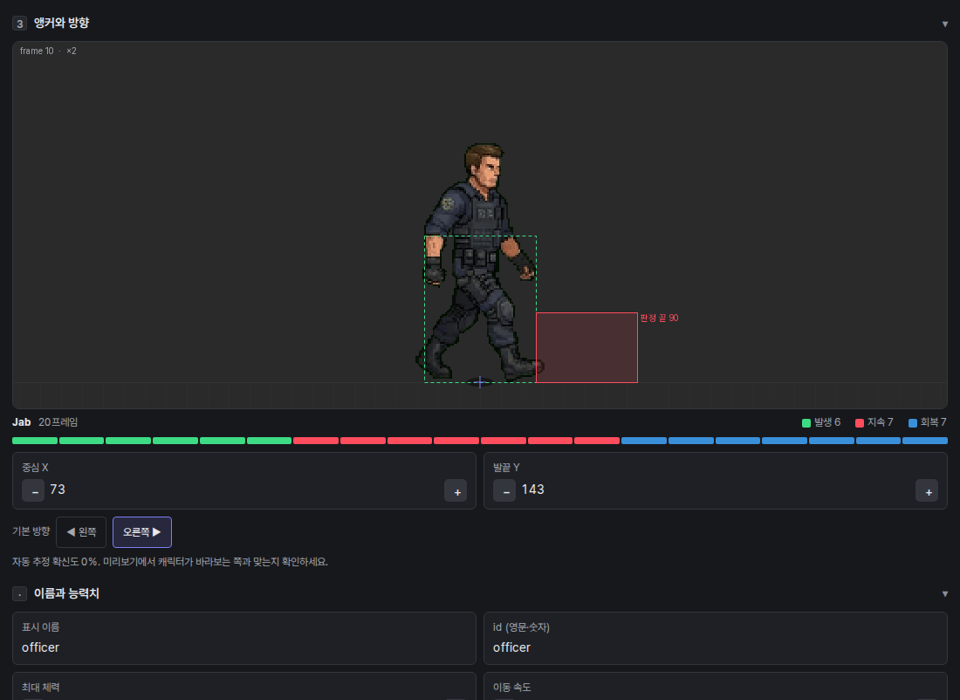Click the anchor crosshair under the character

480,382
